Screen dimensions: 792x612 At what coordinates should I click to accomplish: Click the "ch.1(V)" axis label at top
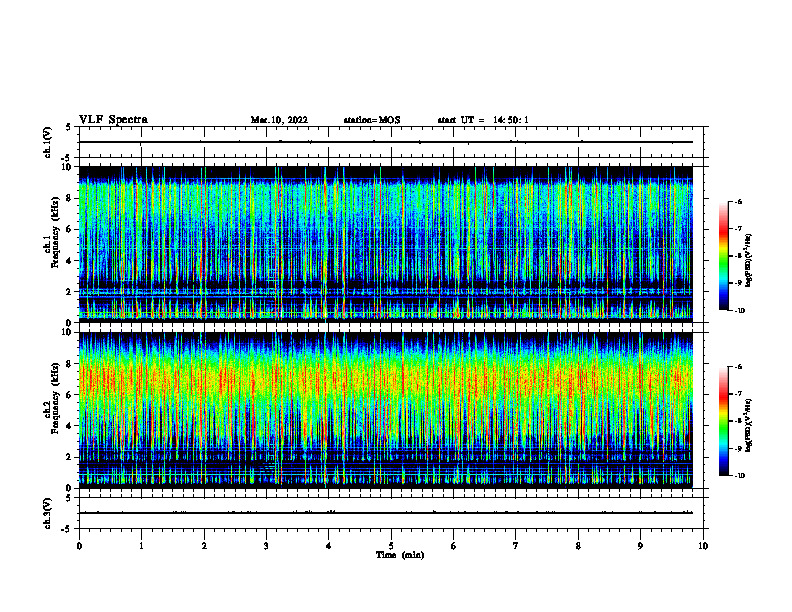(x=48, y=142)
